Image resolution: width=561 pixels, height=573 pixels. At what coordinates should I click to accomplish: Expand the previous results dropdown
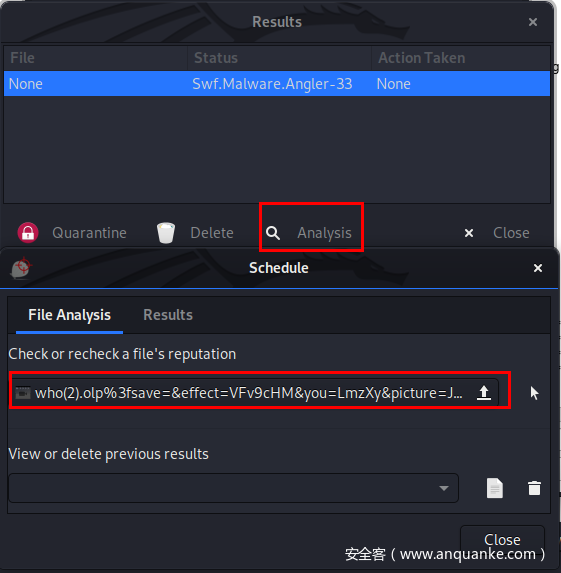click(x=233, y=488)
